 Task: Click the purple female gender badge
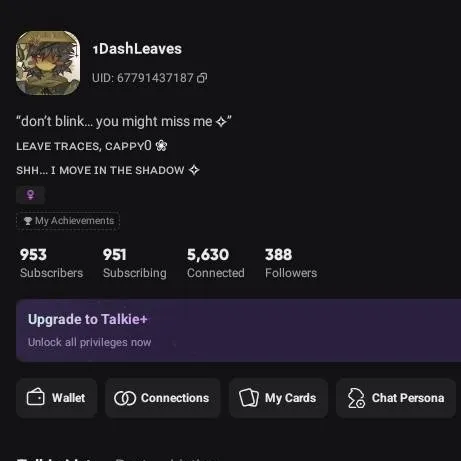click(30, 195)
